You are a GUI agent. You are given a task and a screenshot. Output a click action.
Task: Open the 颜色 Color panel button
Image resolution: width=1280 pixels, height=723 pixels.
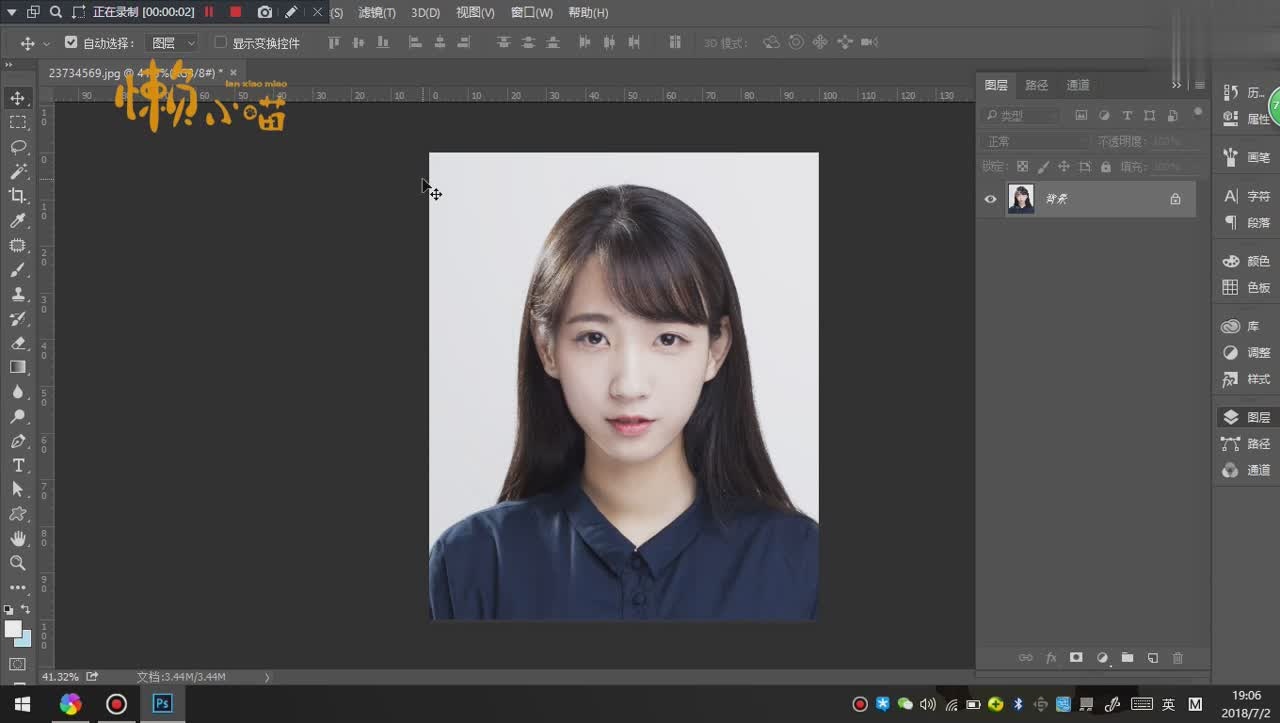pyautogui.click(x=1246, y=261)
